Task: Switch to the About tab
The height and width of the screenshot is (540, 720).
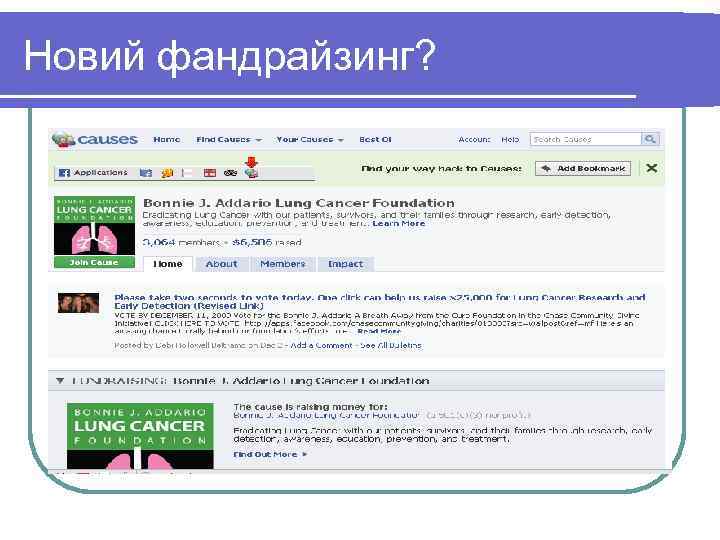Action: click(221, 264)
